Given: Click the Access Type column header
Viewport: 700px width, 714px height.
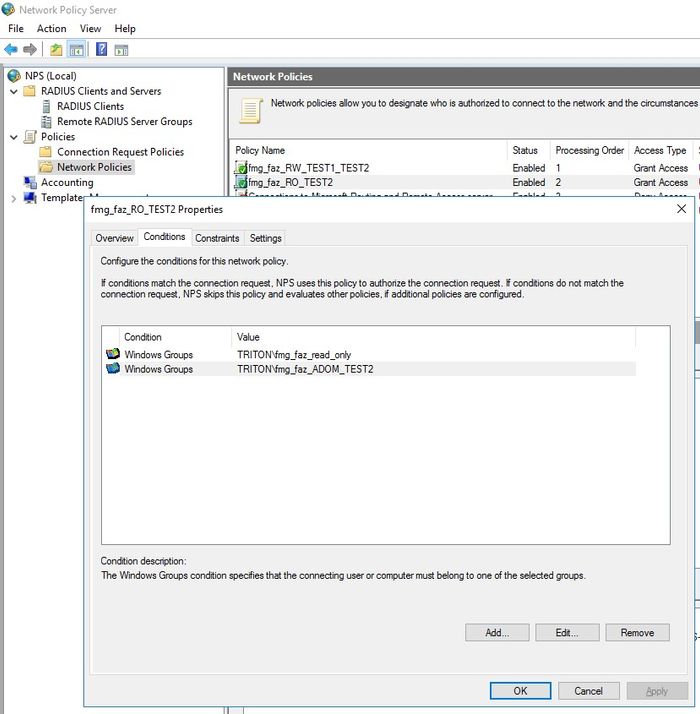Looking at the screenshot, I should 660,150.
